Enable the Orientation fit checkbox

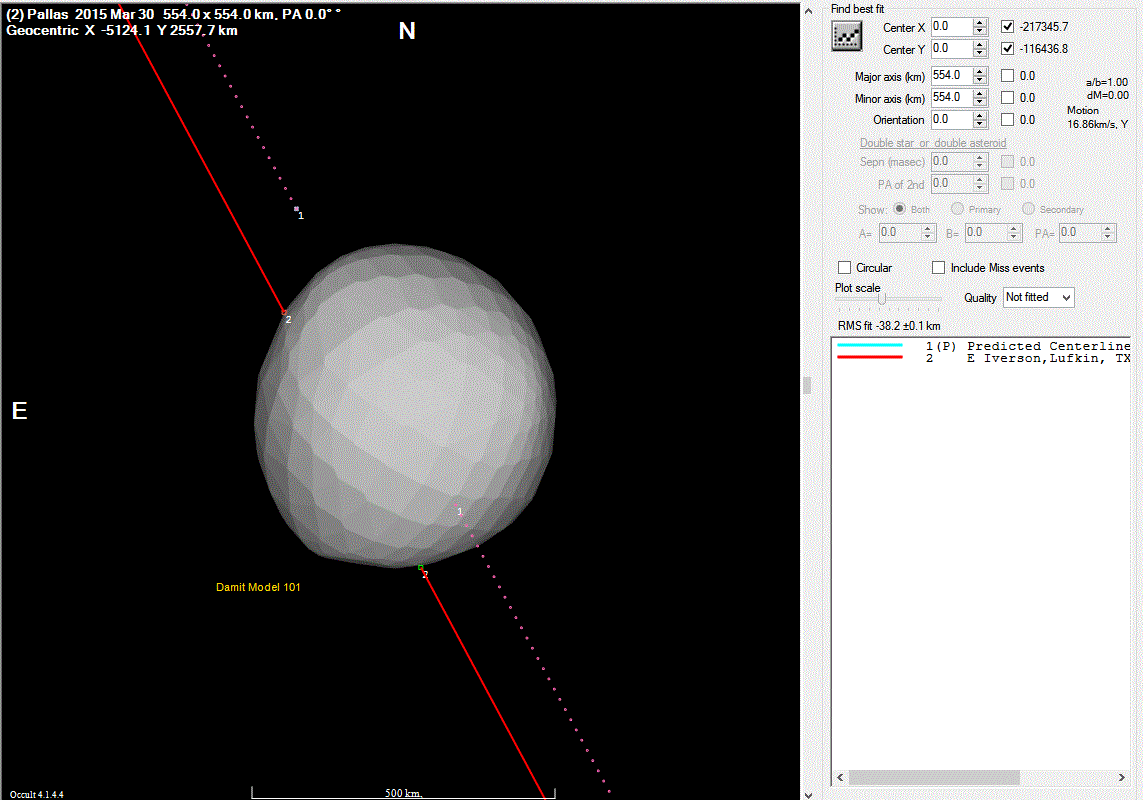coord(1007,120)
